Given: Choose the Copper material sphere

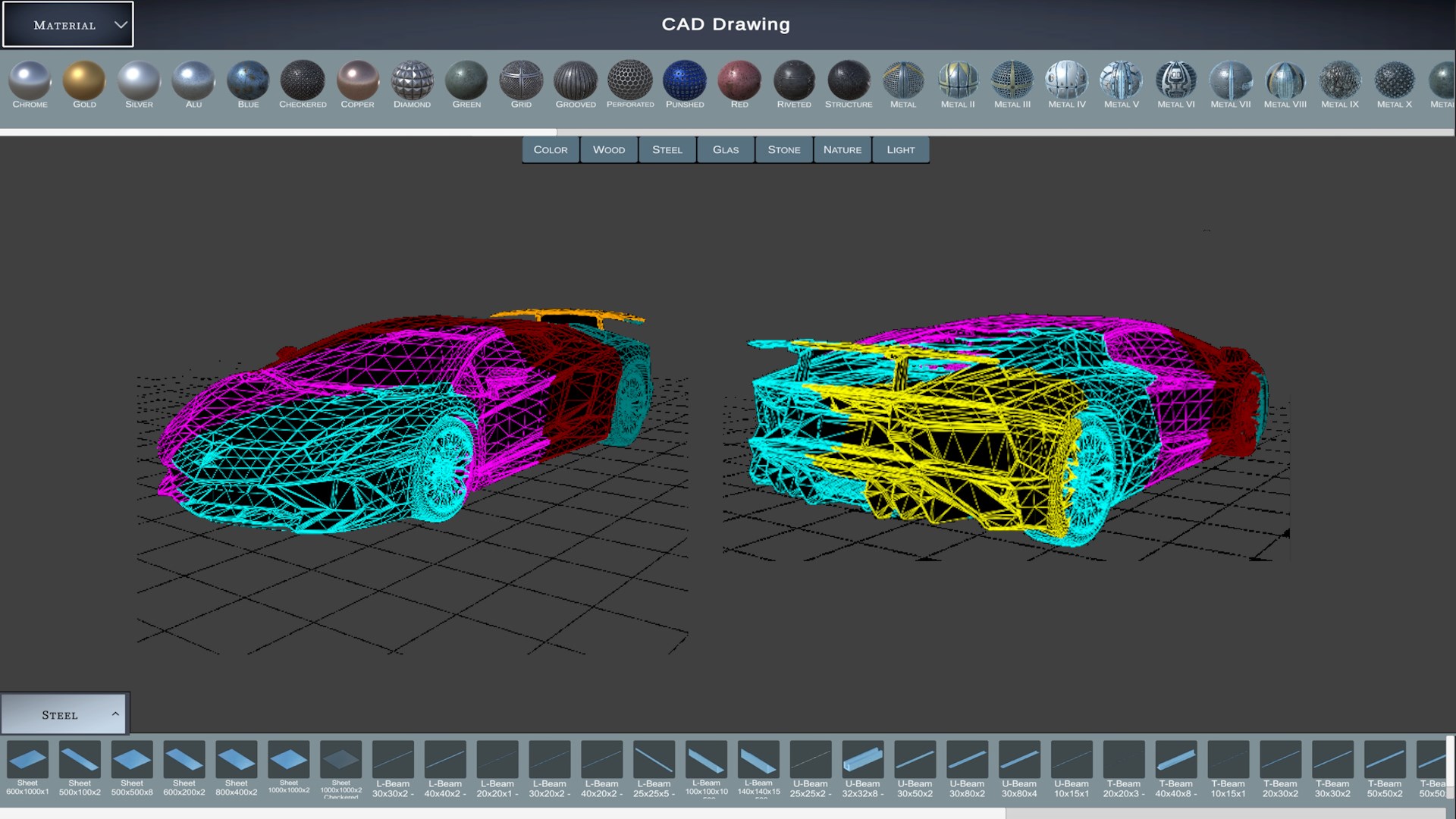Looking at the screenshot, I should click(x=357, y=81).
